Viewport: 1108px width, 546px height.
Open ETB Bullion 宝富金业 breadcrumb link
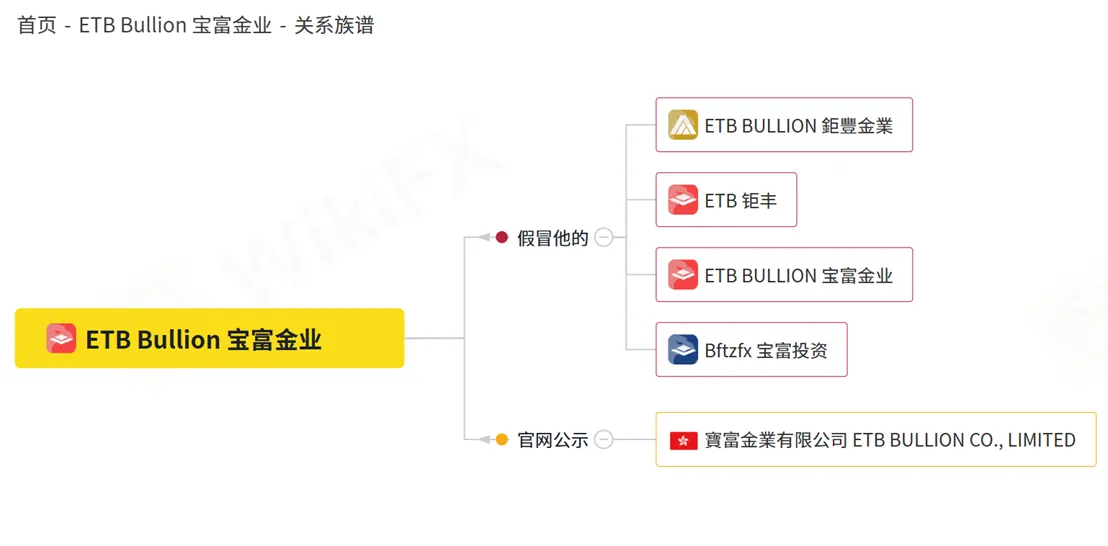pos(175,25)
